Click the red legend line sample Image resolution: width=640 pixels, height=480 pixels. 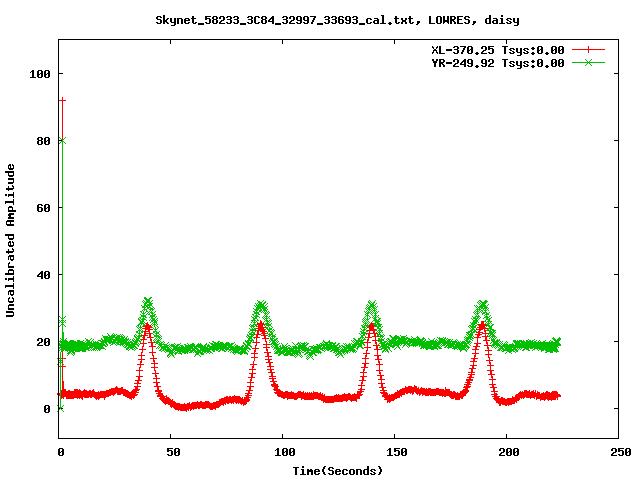588,50
